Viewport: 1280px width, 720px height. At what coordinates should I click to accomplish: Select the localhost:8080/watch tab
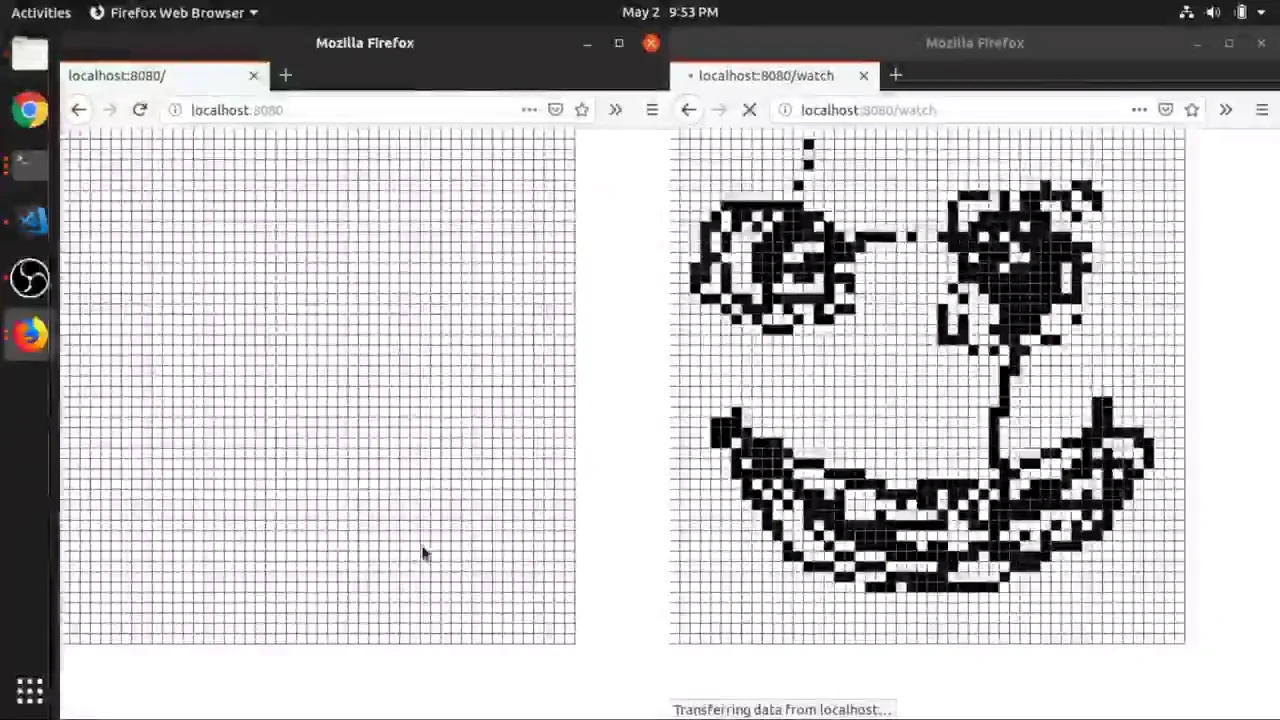click(x=774, y=75)
